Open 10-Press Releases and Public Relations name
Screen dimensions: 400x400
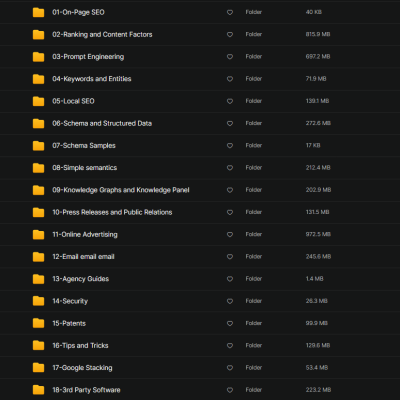[x=112, y=212]
